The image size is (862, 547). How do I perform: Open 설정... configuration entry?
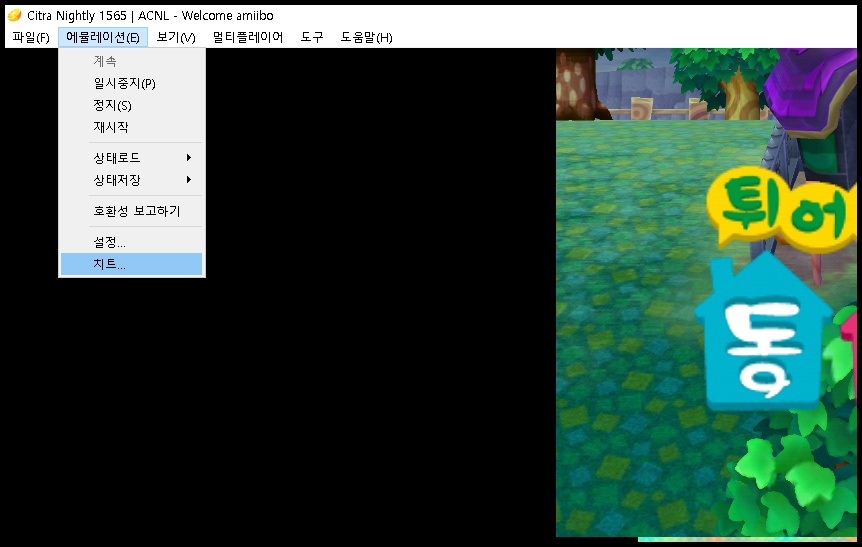(x=131, y=242)
